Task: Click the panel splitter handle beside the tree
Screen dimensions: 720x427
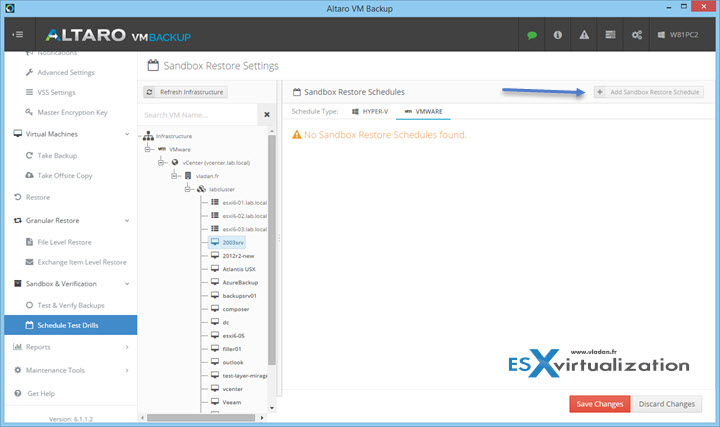Action: coord(279,239)
